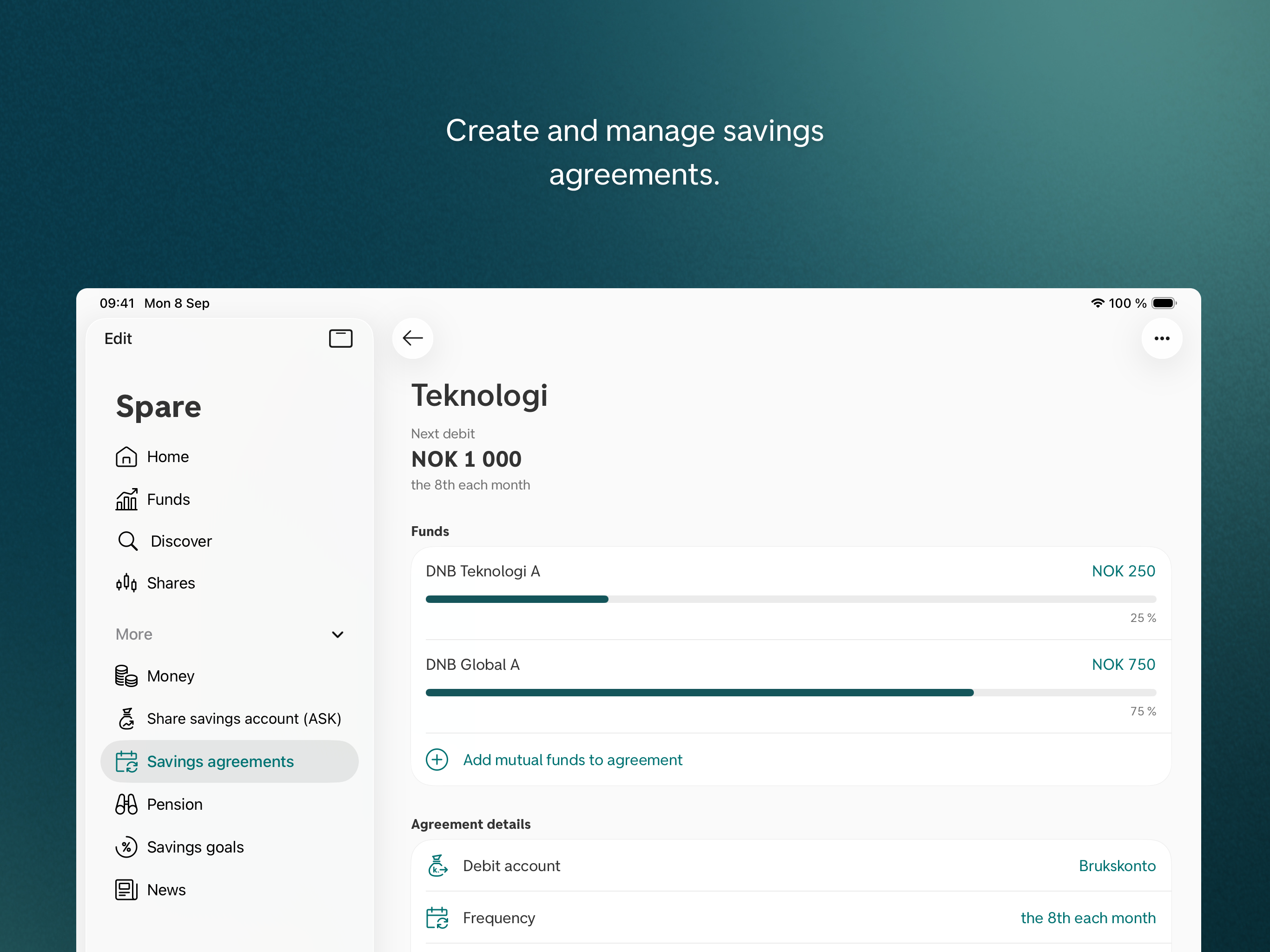Viewport: 1270px width, 952px height.
Task: Click the News newspaper icon
Action: pos(126,889)
